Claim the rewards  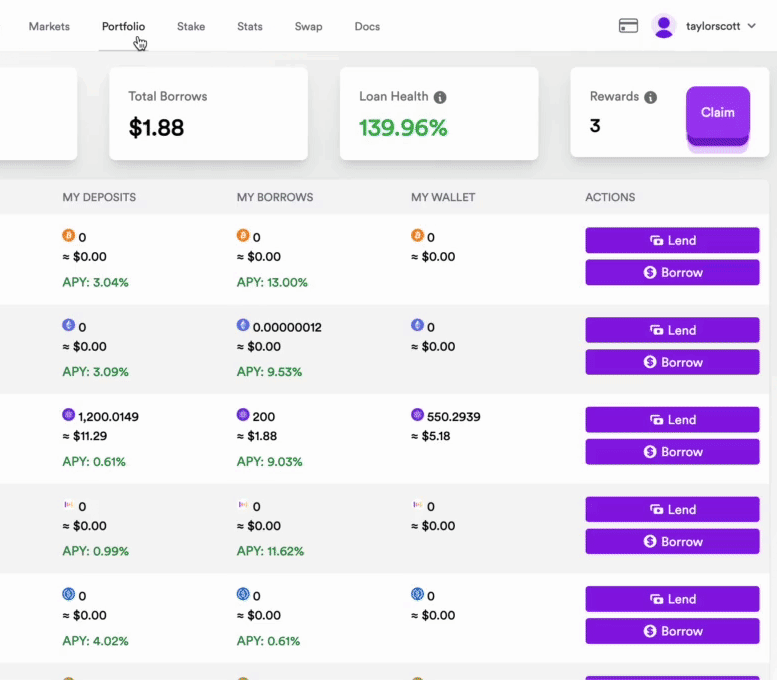coord(717,113)
